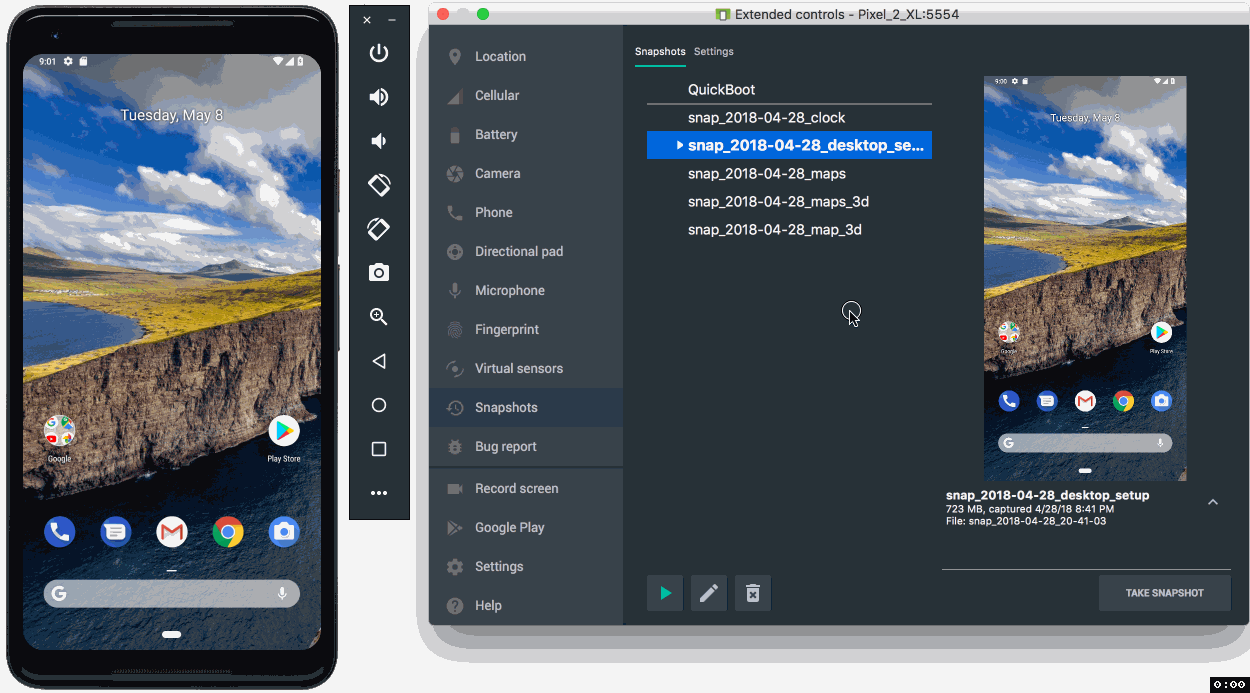Take a screenshot with the camera icon

(x=379, y=273)
